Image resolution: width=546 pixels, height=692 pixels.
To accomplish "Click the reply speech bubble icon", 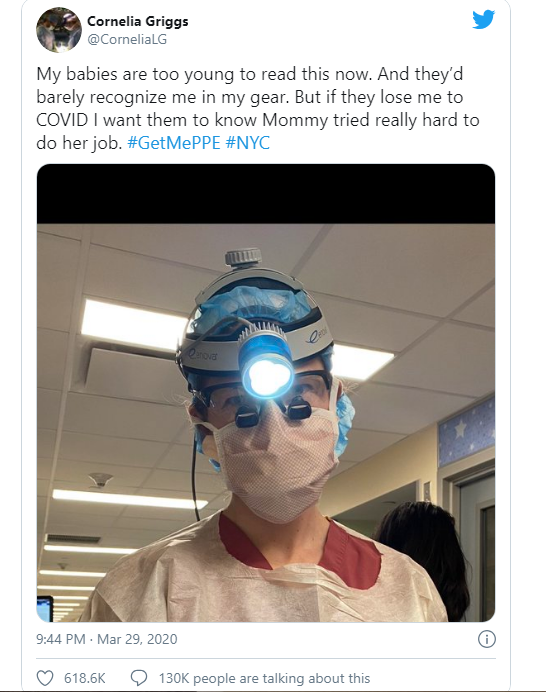I will click(139, 677).
